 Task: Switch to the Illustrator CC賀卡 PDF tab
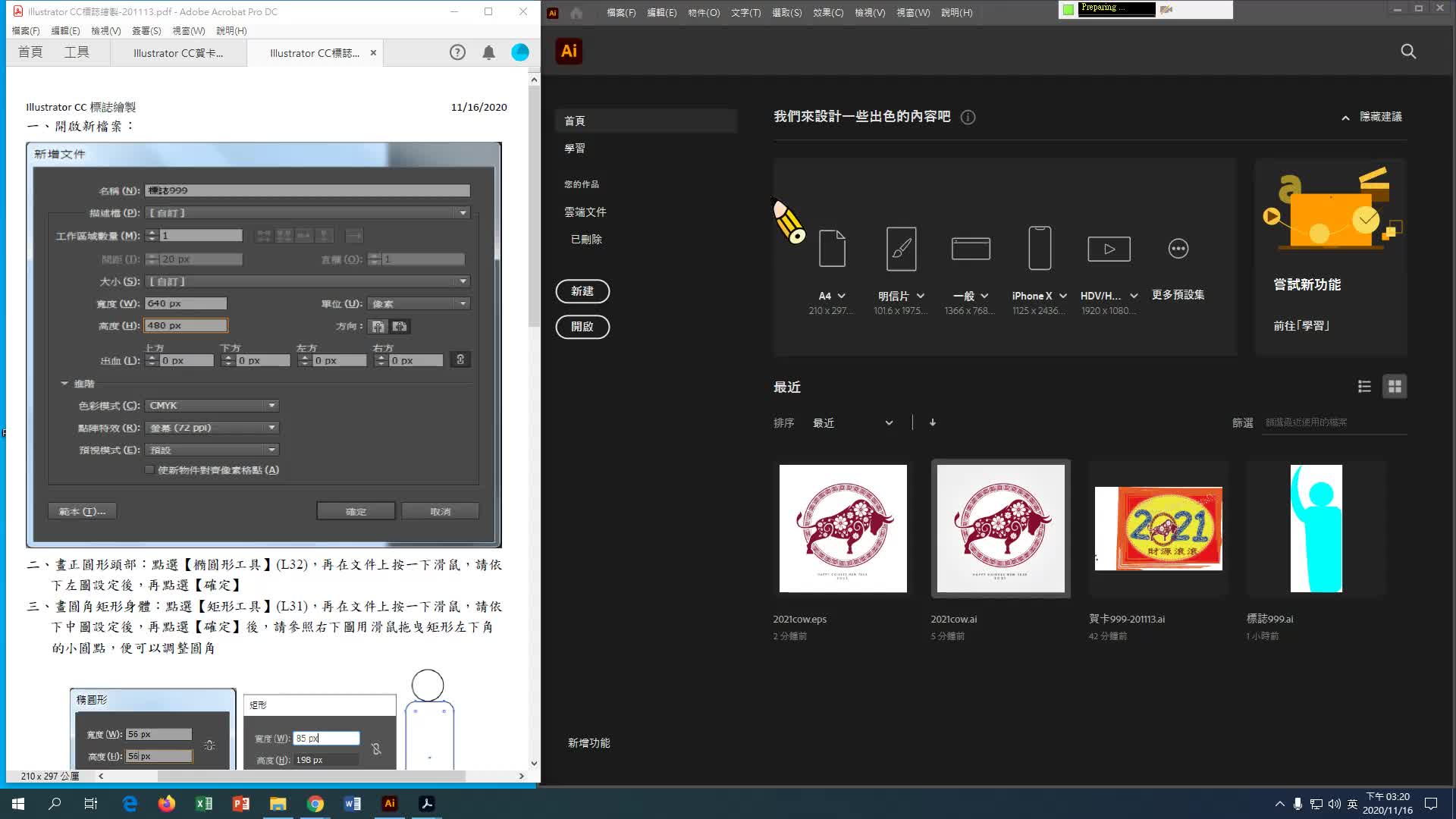tap(178, 53)
